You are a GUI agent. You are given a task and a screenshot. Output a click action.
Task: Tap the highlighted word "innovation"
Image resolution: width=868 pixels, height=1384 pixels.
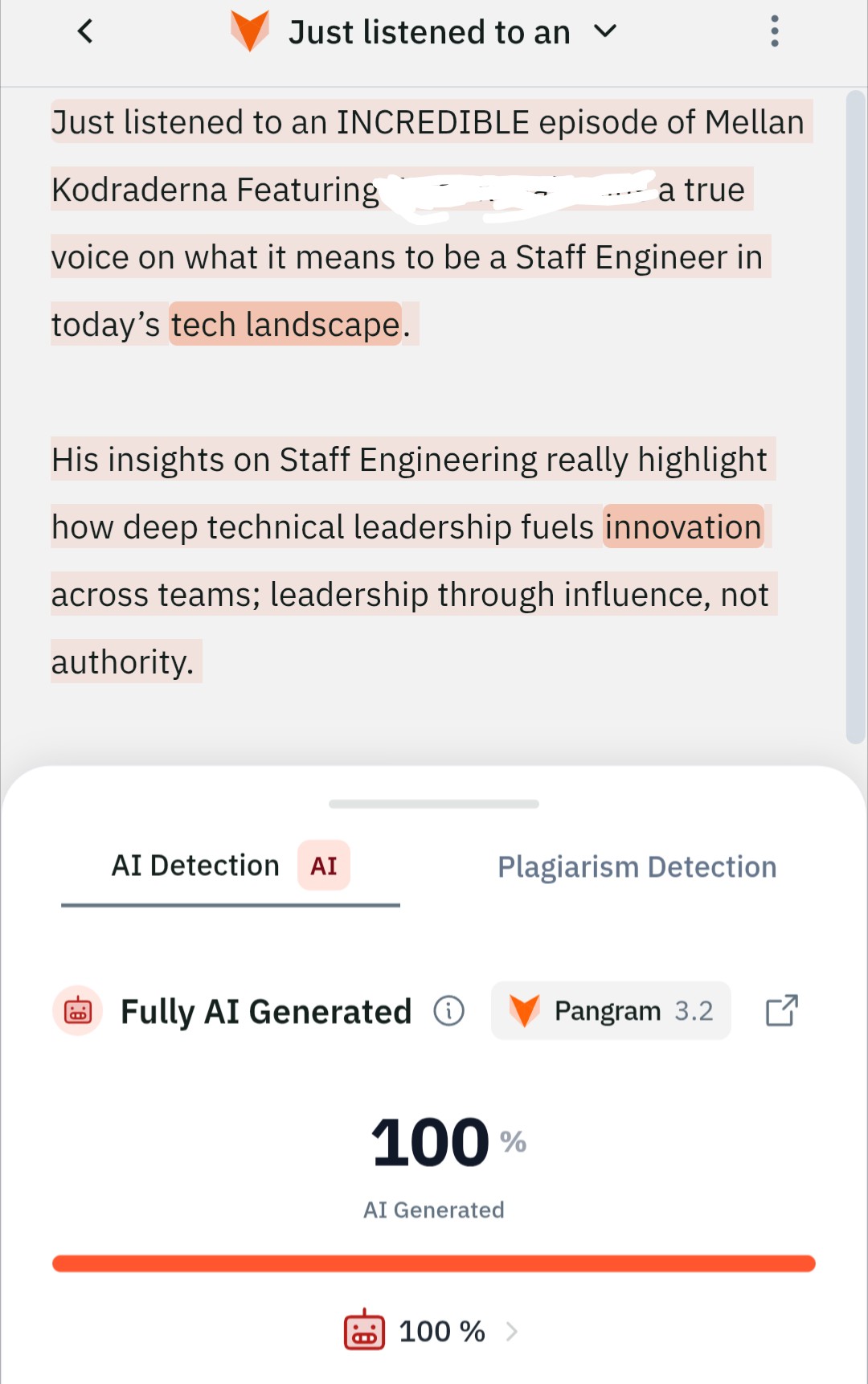click(683, 527)
